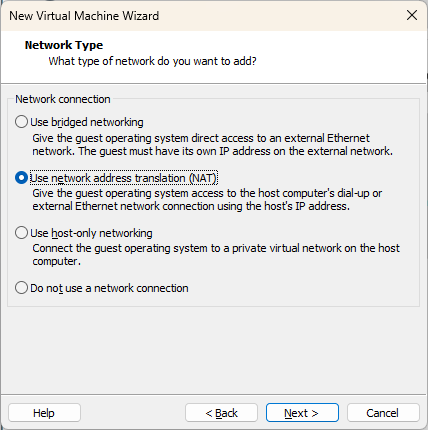This screenshot has height=430, width=428.
Task: Click the Network Type heading
Action: (x=64, y=45)
